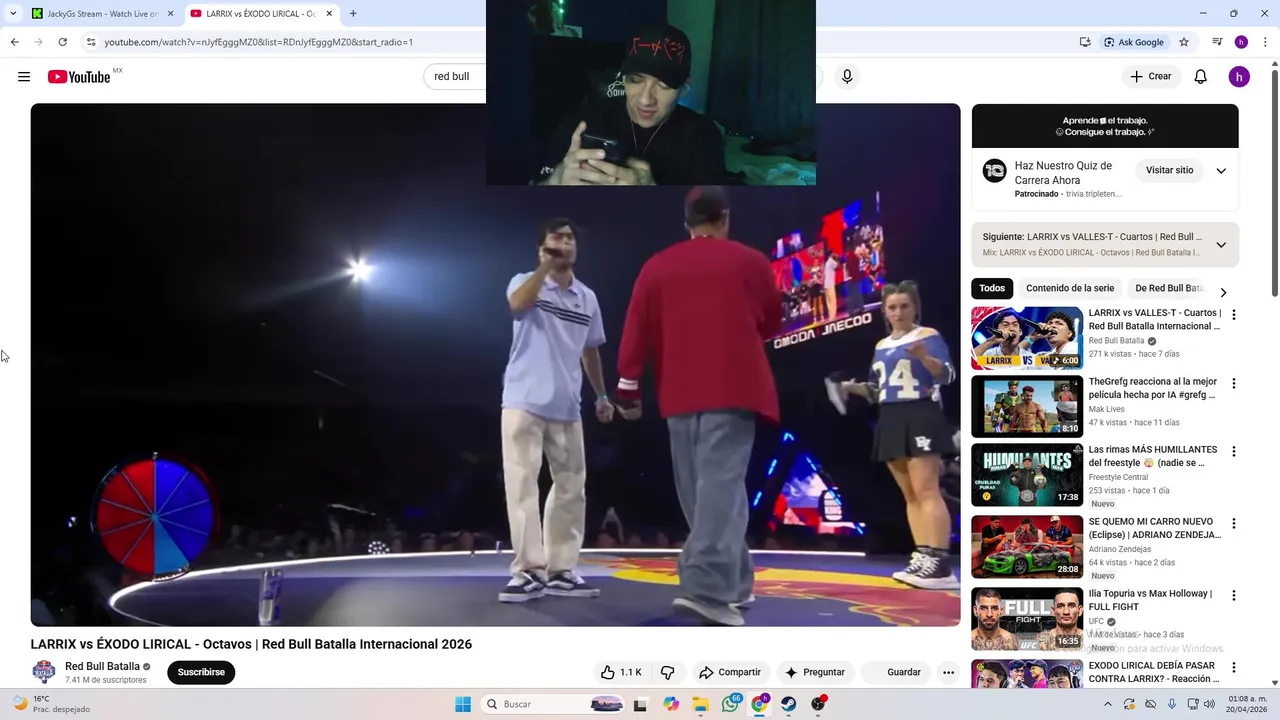This screenshot has height=720, width=1280.
Task: Open the cast/install icon in address bar
Action: (1085, 42)
